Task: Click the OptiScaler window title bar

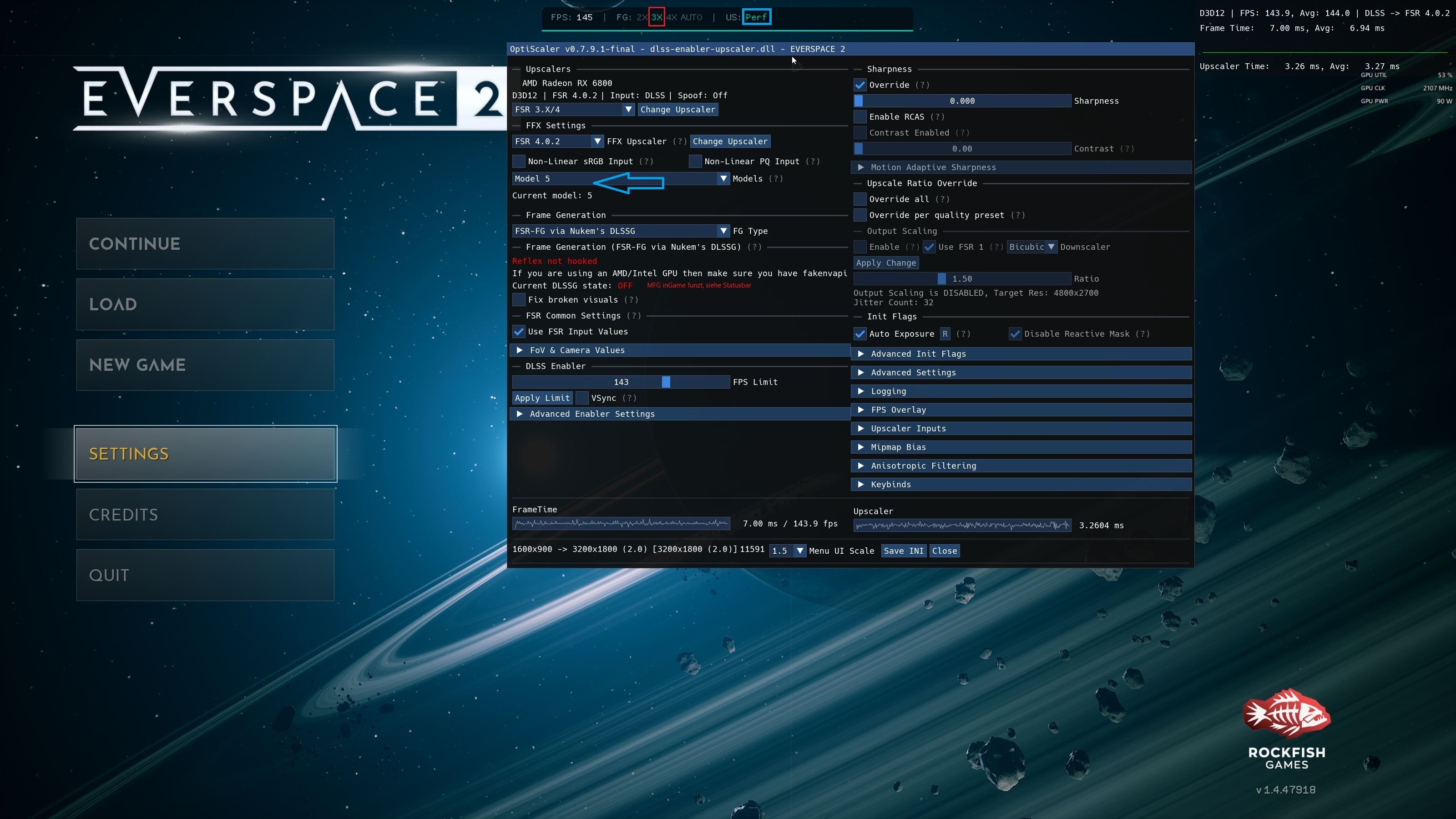Action: click(850, 49)
